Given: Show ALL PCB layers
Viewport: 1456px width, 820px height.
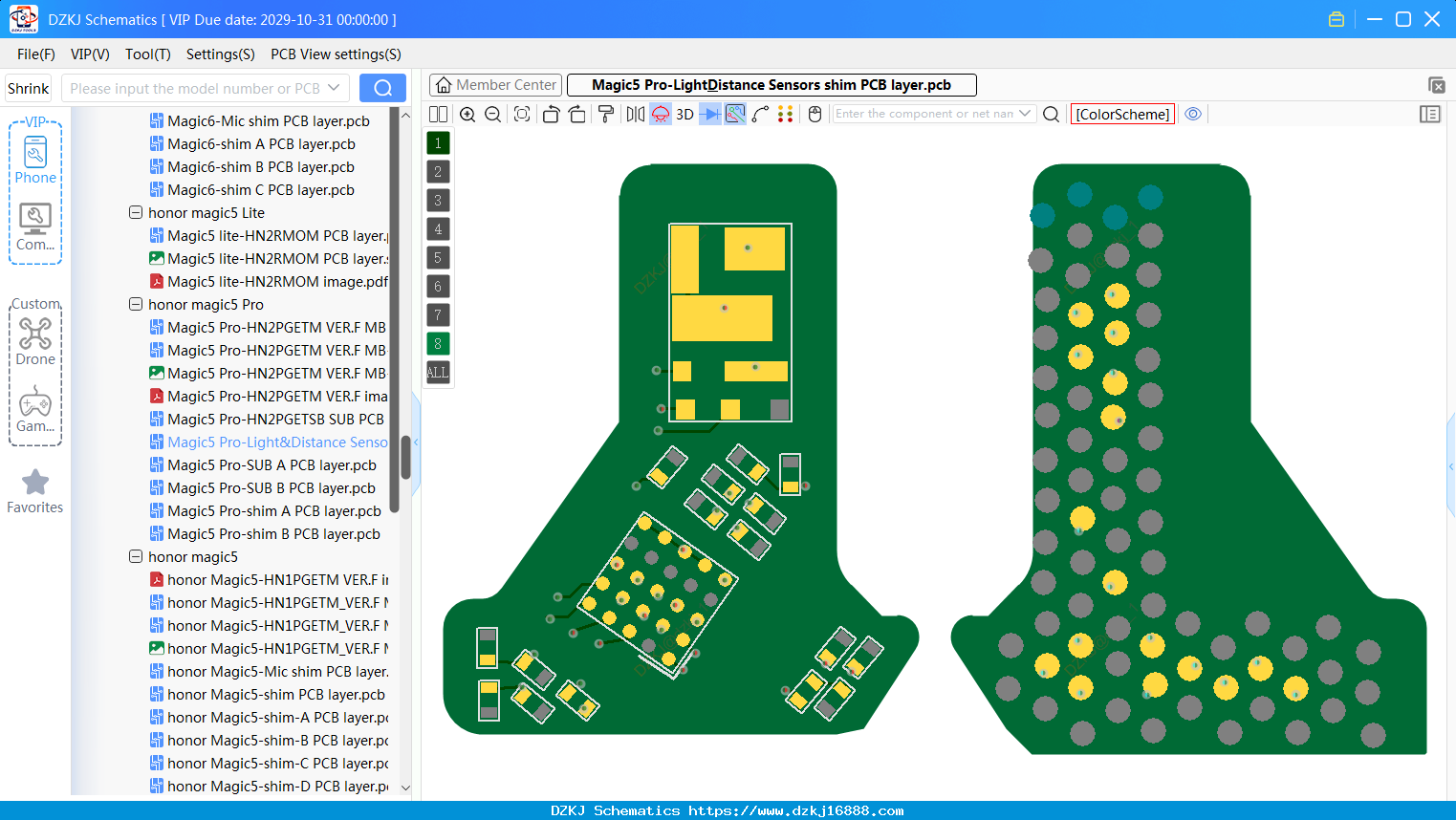Looking at the screenshot, I should point(438,373).
